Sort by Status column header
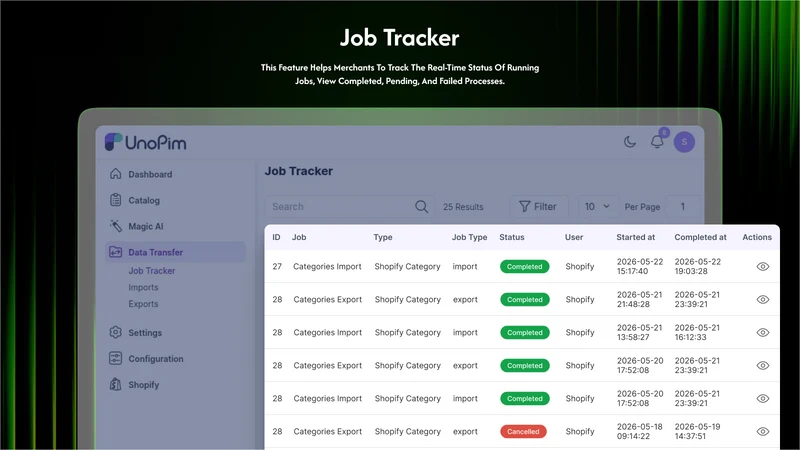 click(512, 237)
